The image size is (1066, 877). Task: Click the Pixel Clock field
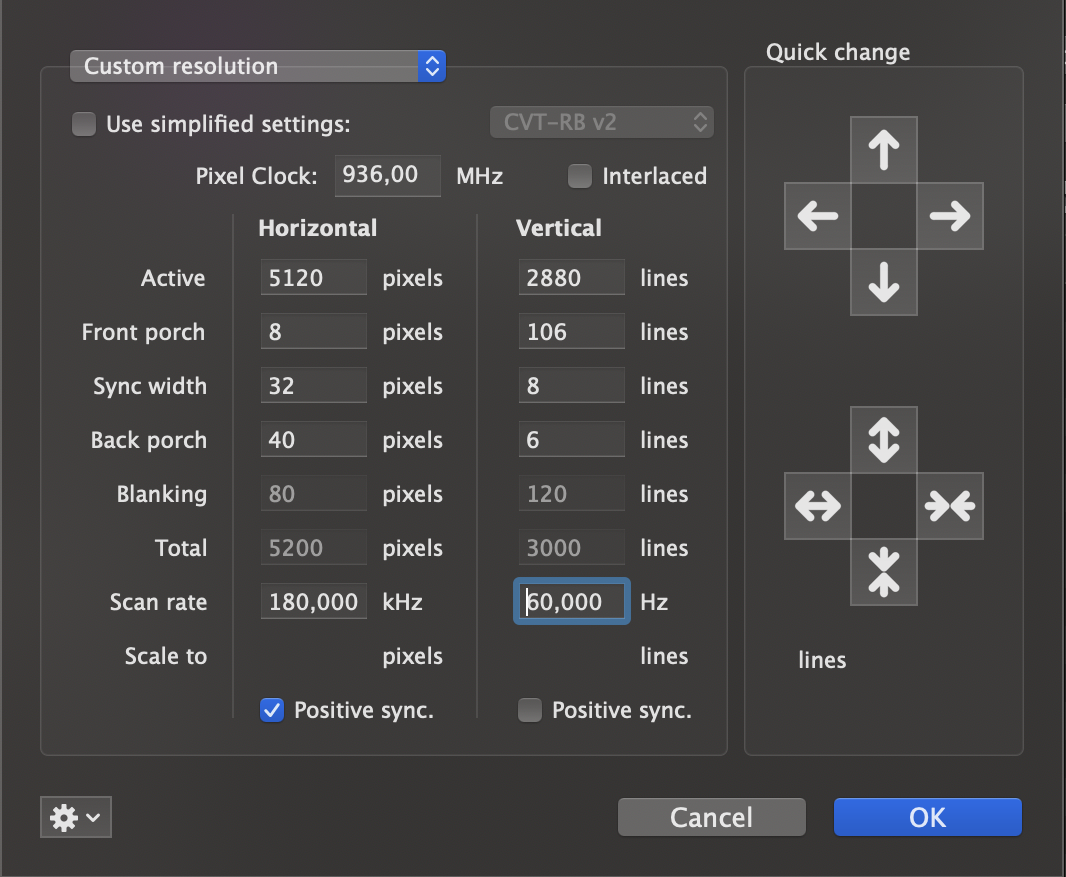388,176
